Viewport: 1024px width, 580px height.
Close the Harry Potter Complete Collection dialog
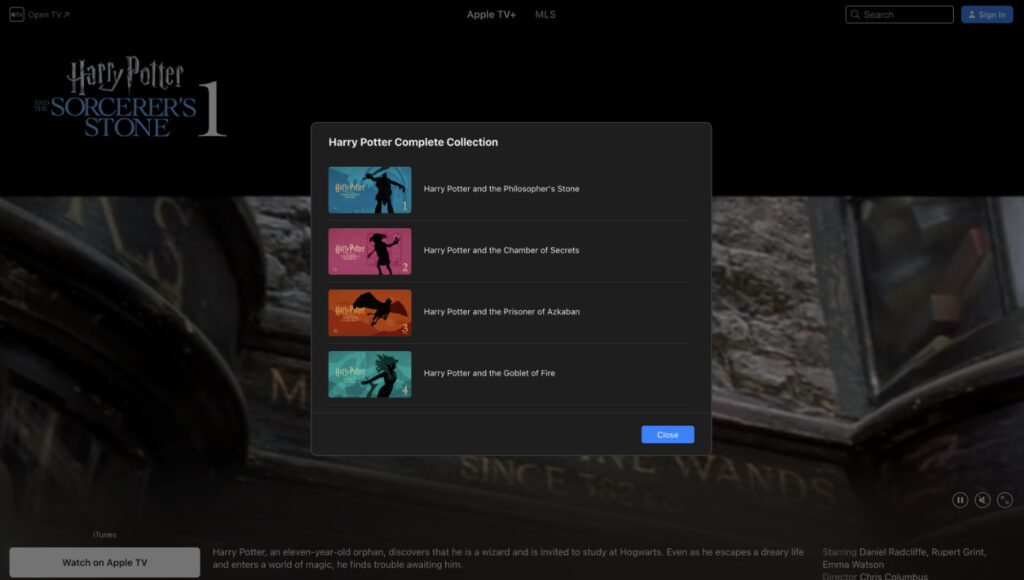667,434
